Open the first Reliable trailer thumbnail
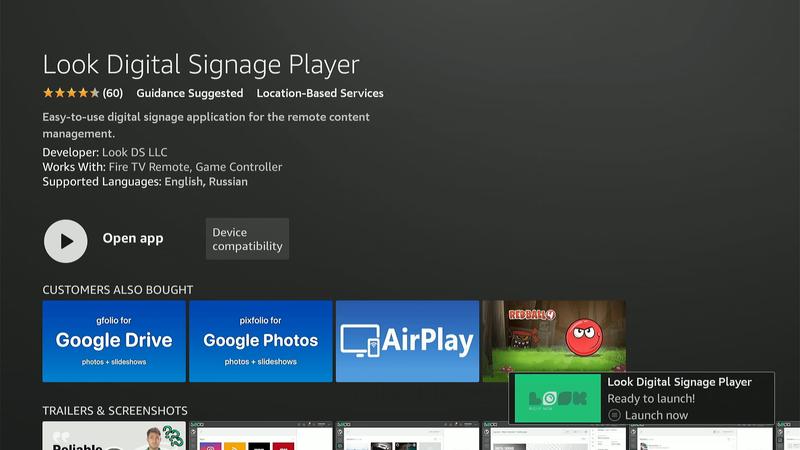This screenshot has width=800, height=450. (x=114, y=436)
